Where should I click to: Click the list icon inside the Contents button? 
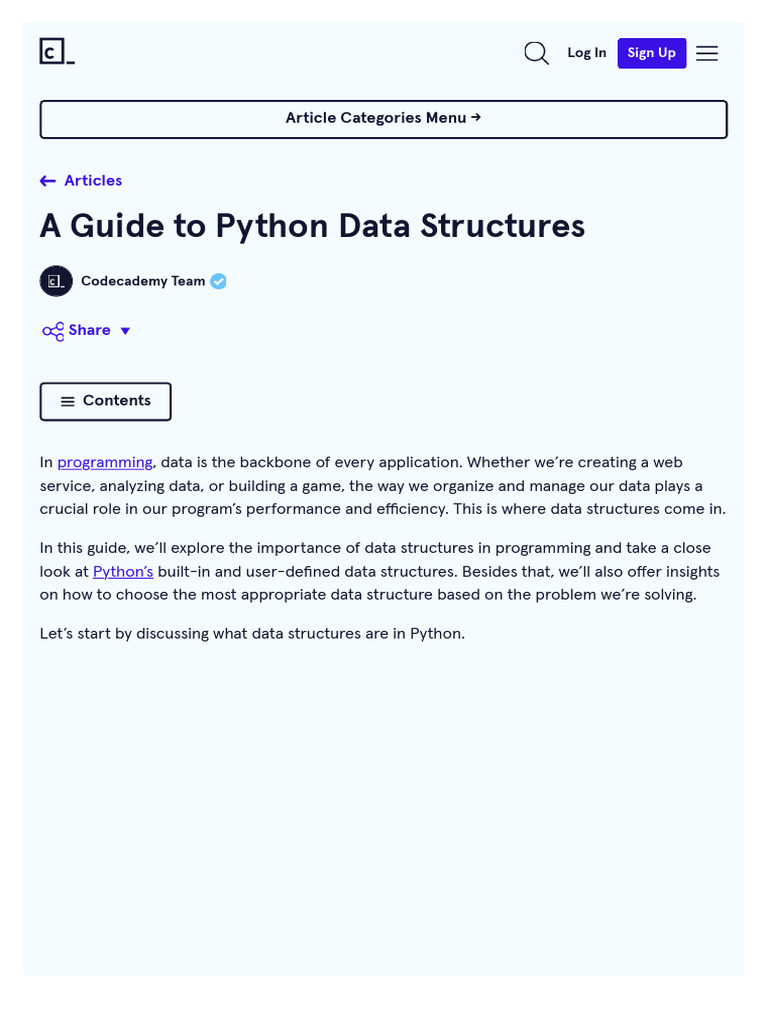click(67, 402)
